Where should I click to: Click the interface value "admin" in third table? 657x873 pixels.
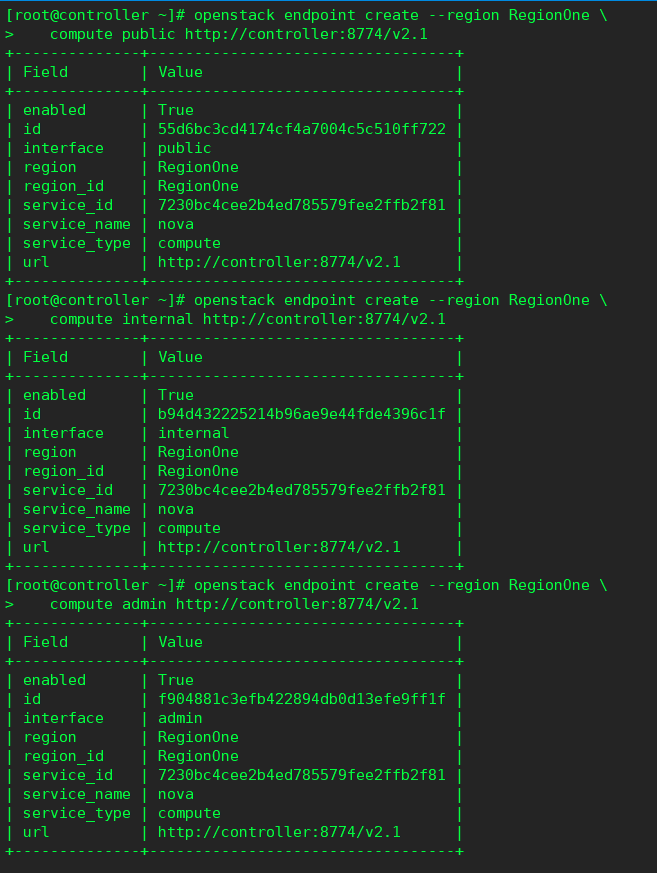(x=180, y=718)
